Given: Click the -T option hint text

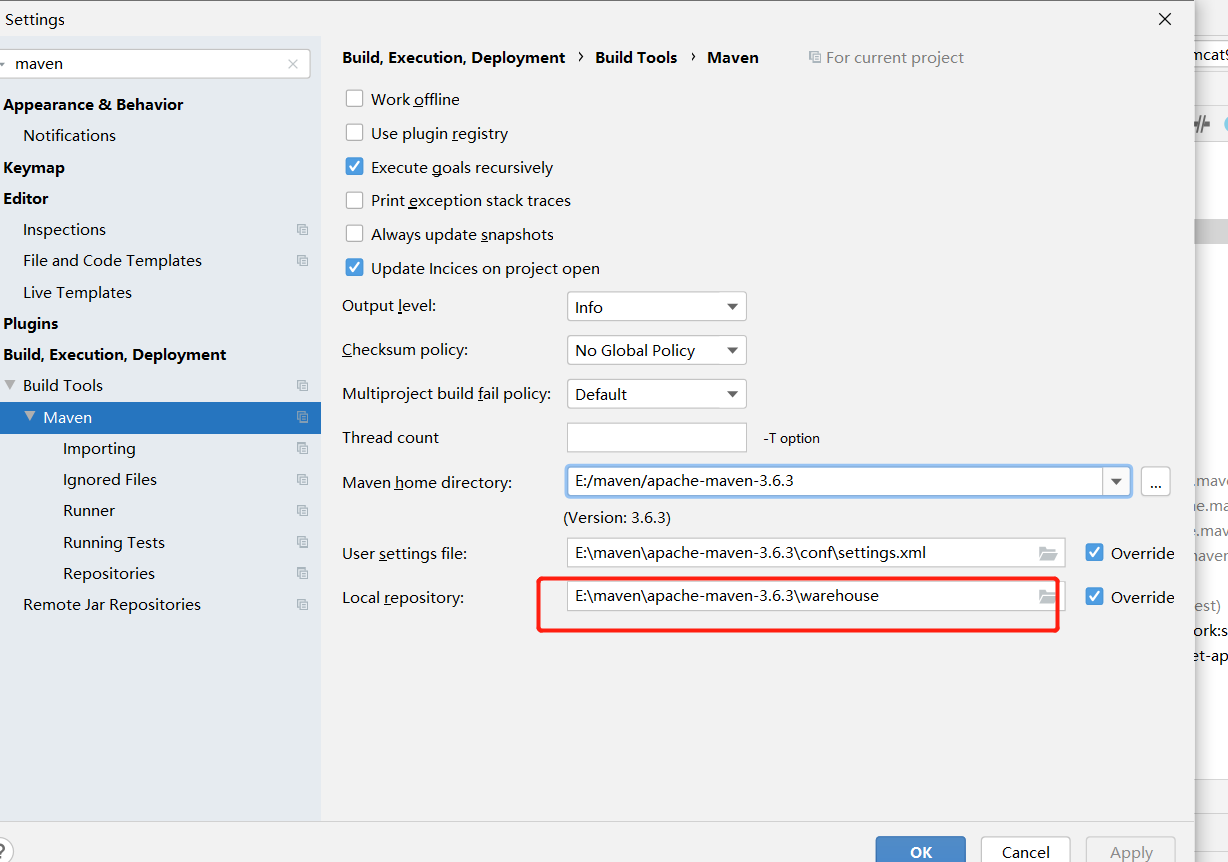Looking at the screenshot, I should click(x=791, y=438).
